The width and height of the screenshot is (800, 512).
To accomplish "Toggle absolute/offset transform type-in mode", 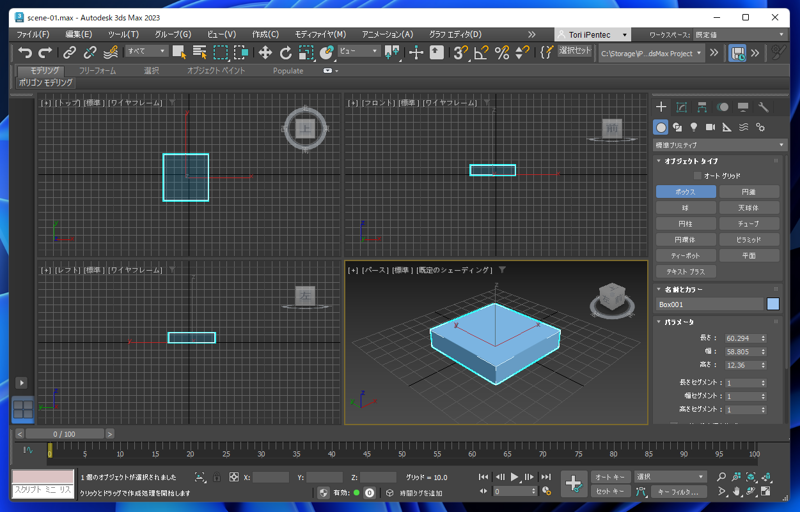I will 234,477.
